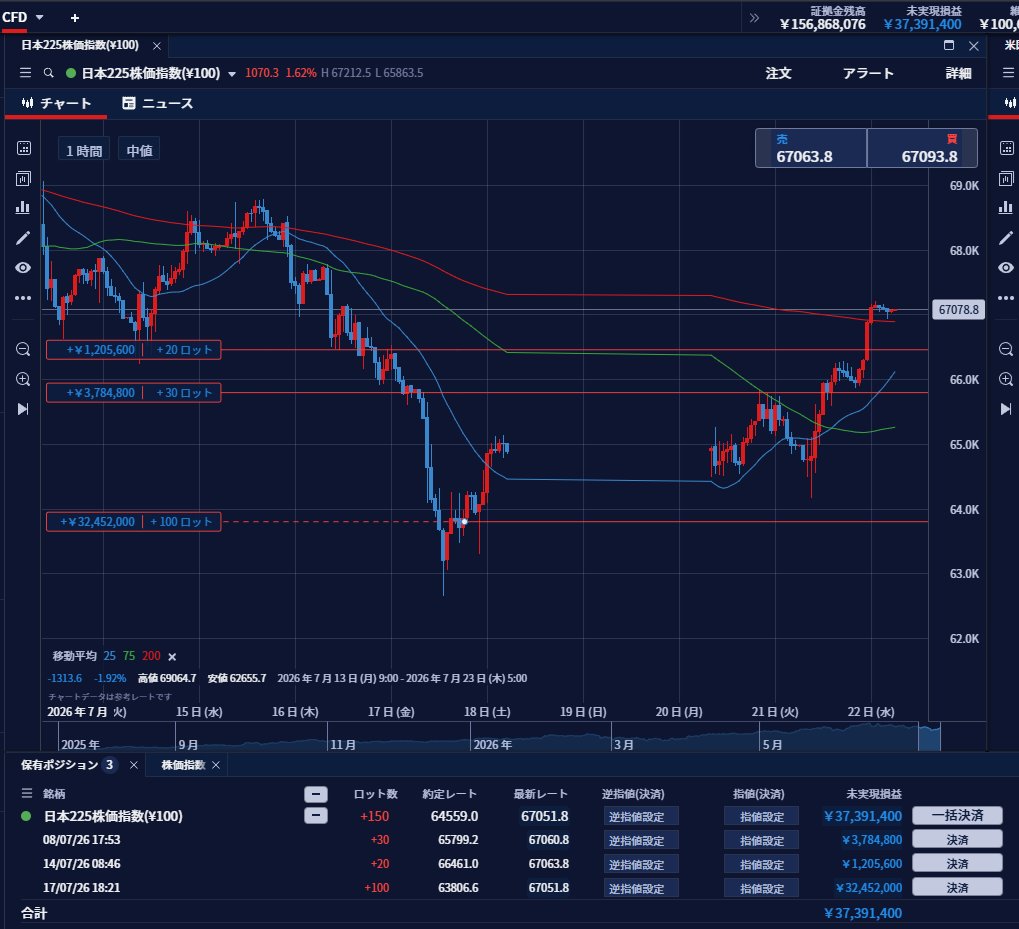Close the 株価指数 bottom tab

(x=216, y=765)
